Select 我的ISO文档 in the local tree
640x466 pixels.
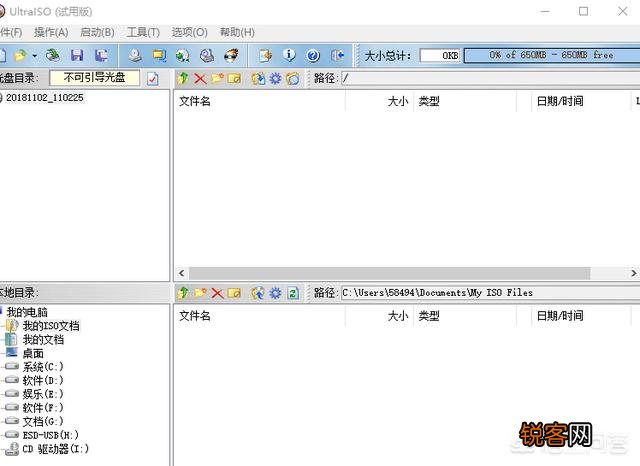coord(51,326)
